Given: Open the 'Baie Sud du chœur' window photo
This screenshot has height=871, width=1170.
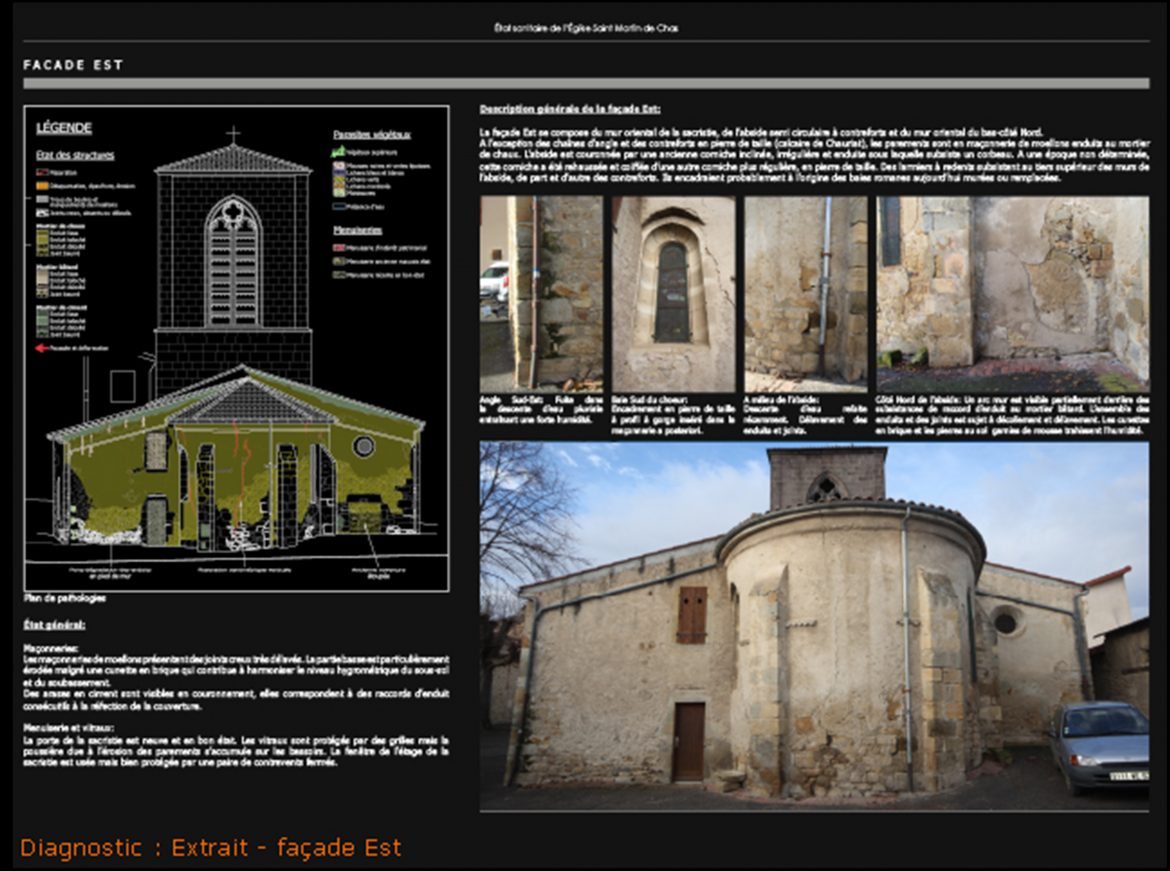Looking at the screenshot, I should pyautogui.click(x=673, y=293).
